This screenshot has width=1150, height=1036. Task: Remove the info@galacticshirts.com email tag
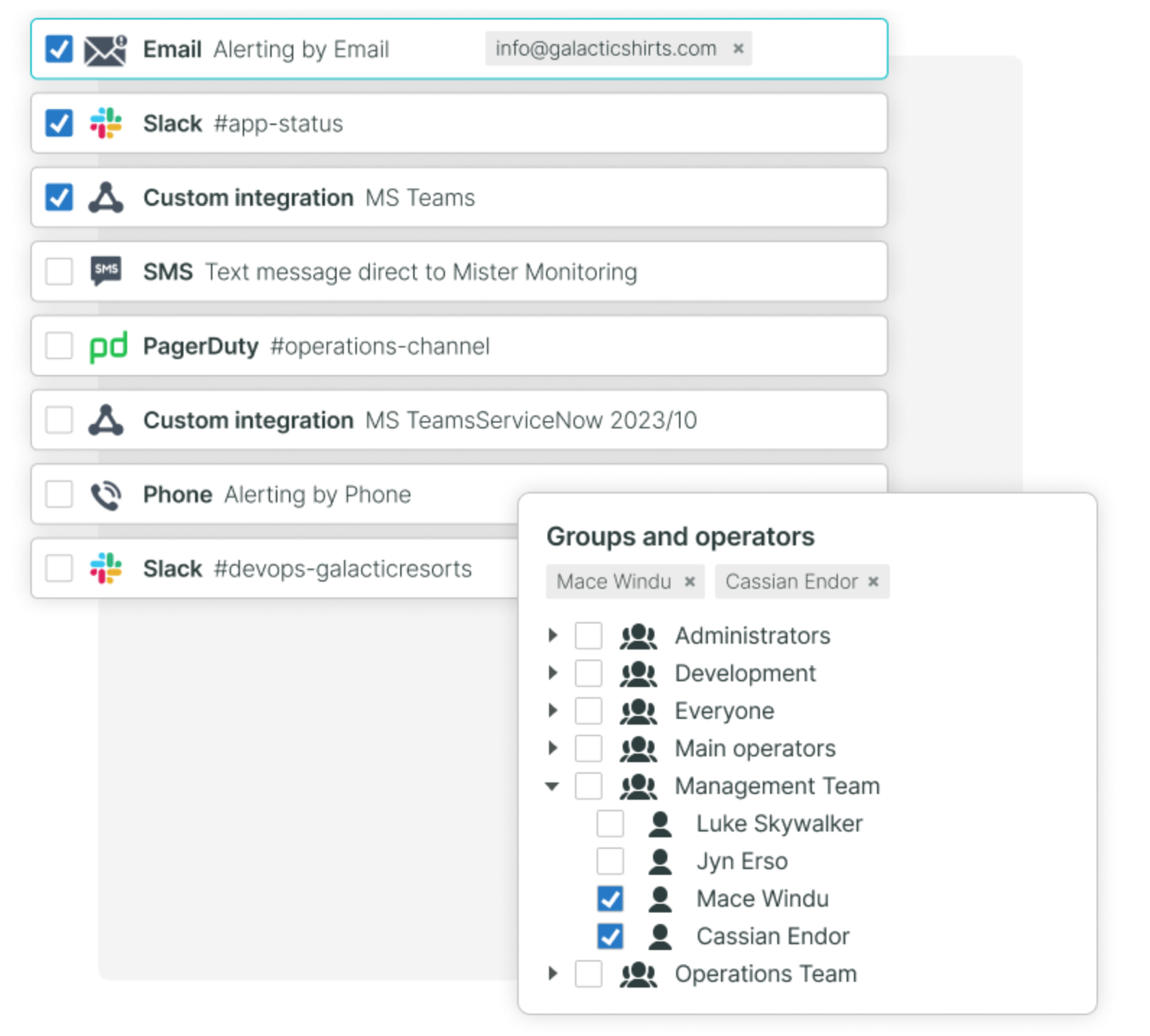738,48
